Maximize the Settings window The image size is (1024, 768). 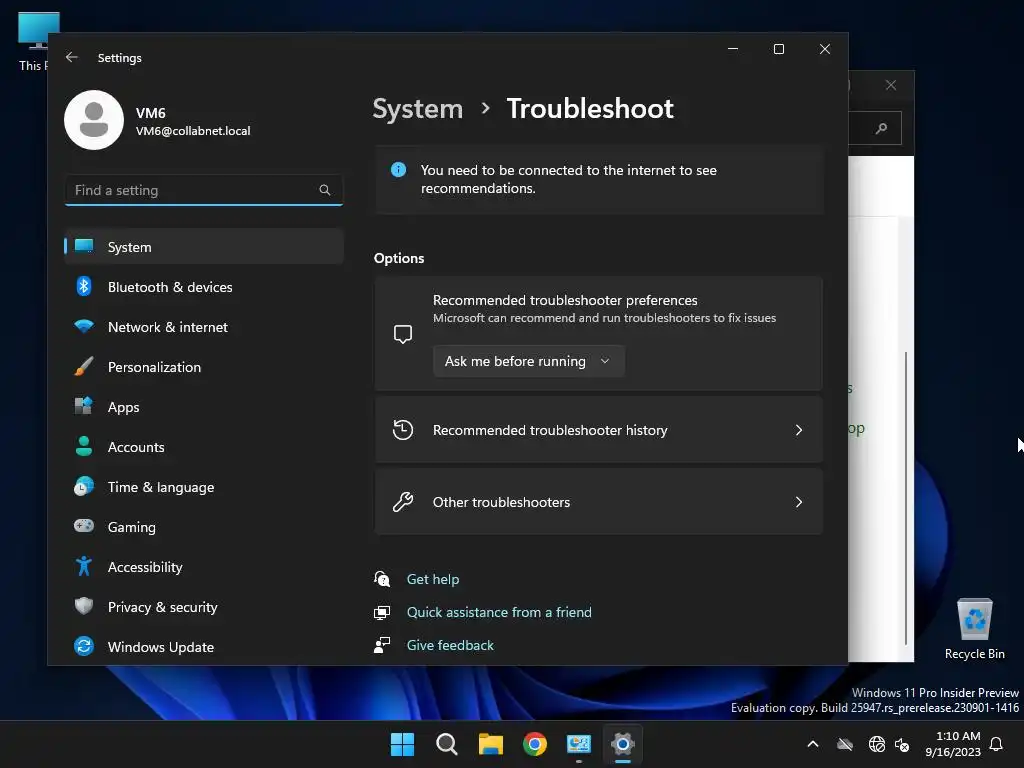(x=778, y=49)
